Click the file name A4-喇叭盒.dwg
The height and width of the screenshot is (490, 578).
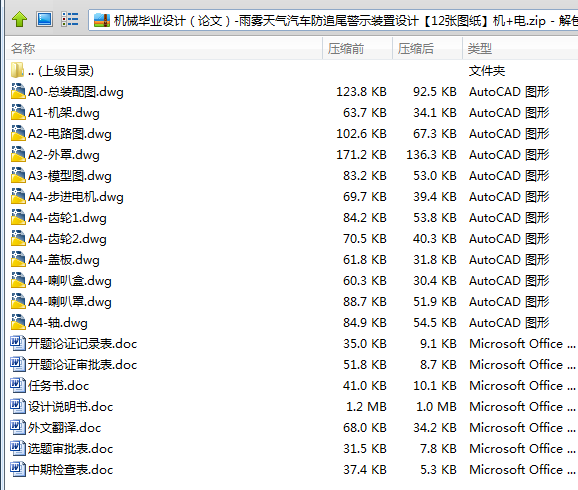click(x=70, y=281)
